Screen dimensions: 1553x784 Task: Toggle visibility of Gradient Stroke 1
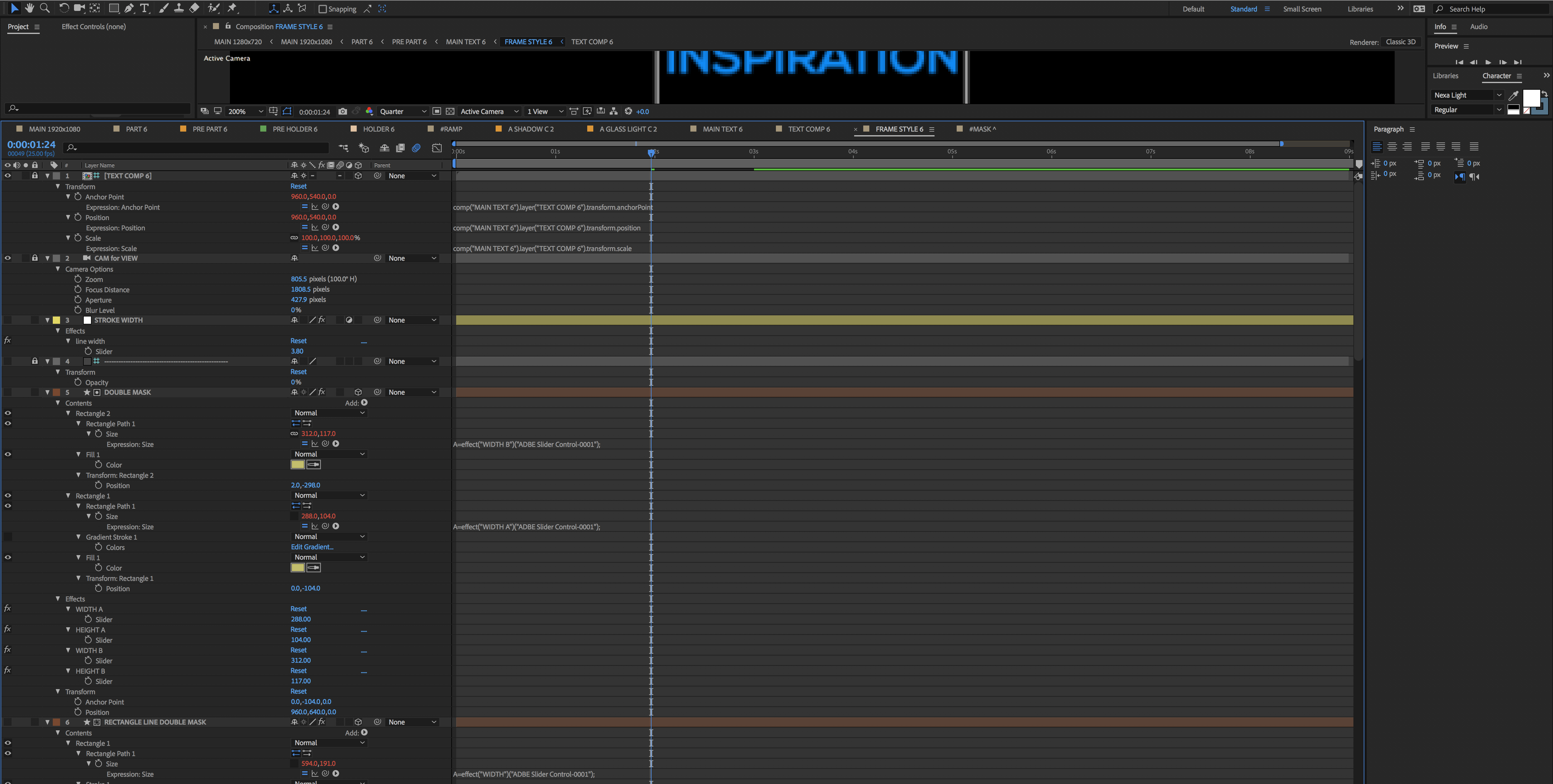8,537
